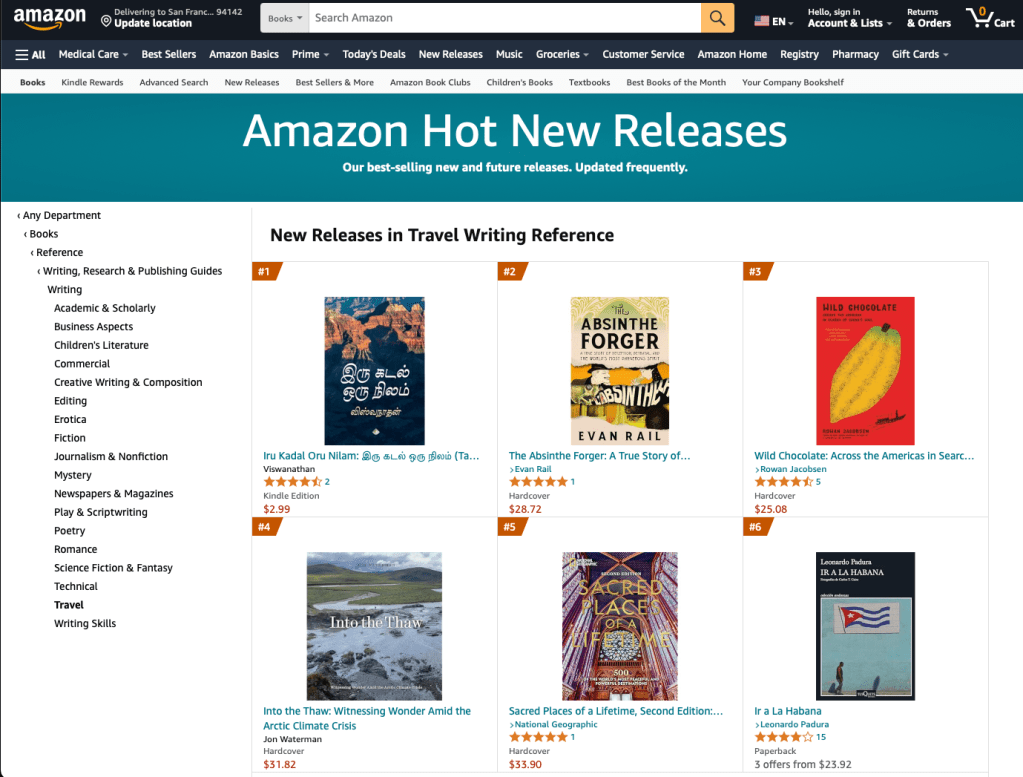
Task: Select the Children's Books subnav tab
Action: [519, 82]
